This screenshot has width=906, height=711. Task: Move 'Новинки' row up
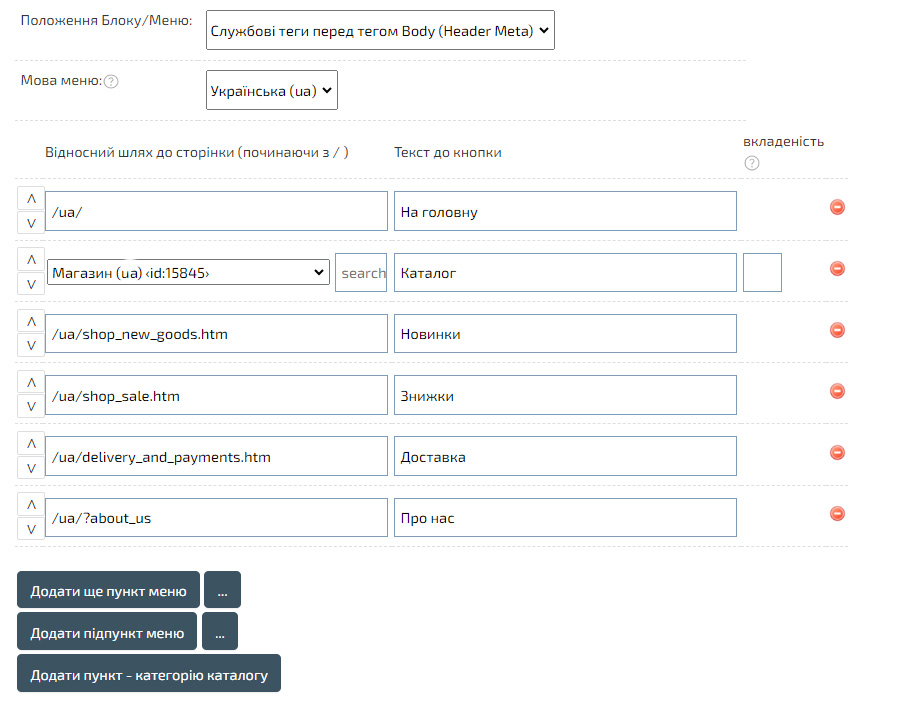31,321
